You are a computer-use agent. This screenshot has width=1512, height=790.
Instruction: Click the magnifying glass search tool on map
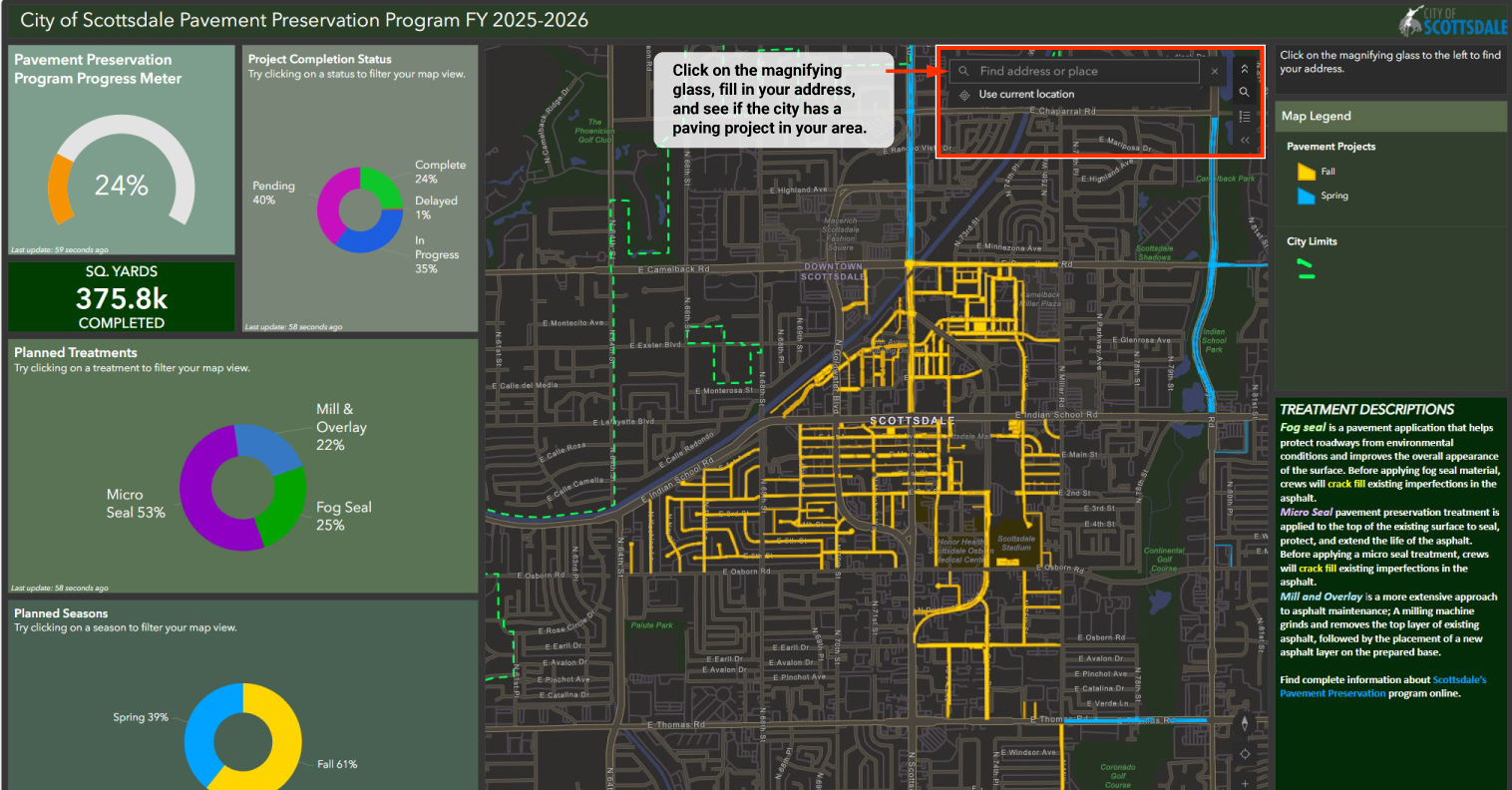pyautogui.click(x=1244, y=92)
